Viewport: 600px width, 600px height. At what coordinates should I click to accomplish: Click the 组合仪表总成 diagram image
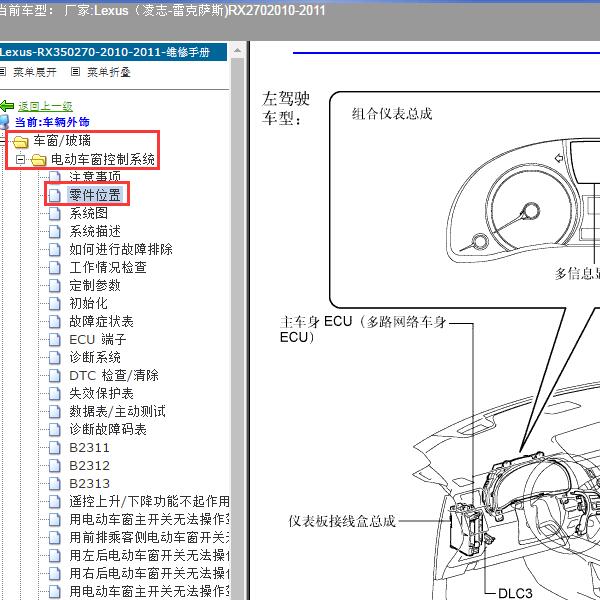pos(524,201)
